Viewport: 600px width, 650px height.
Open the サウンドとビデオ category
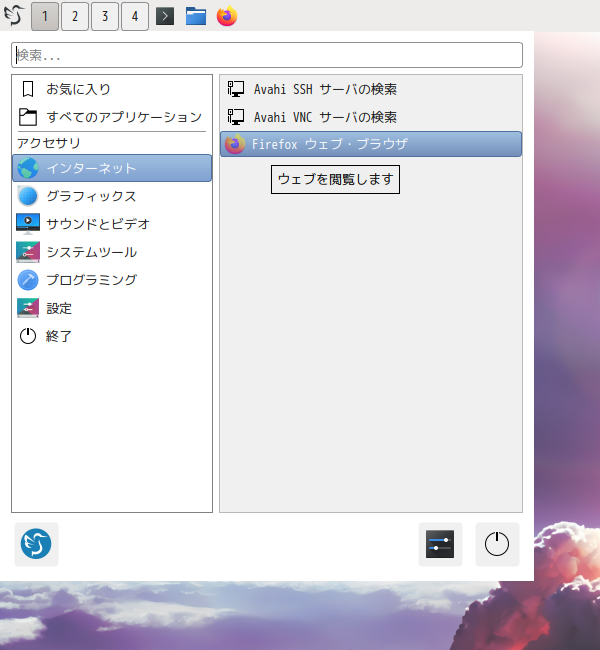tap(112, 224)
